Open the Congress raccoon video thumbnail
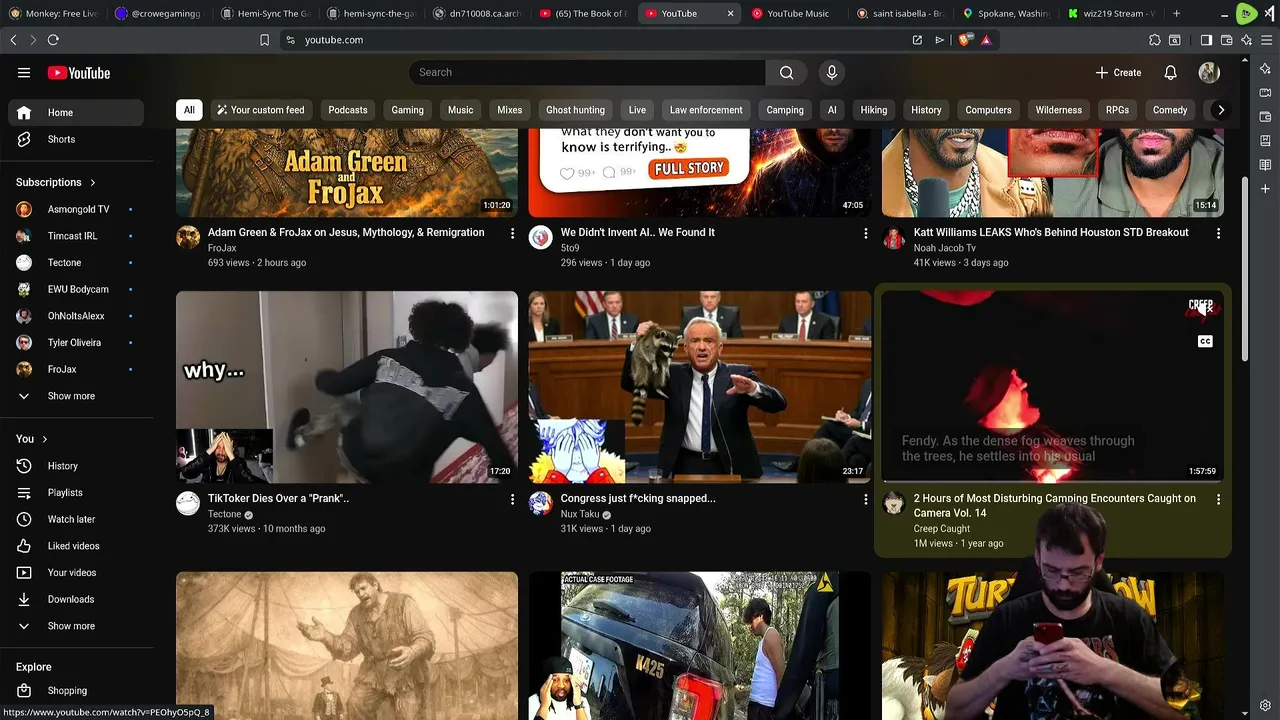Screen dimensions: 1280x720 (700, 387)
